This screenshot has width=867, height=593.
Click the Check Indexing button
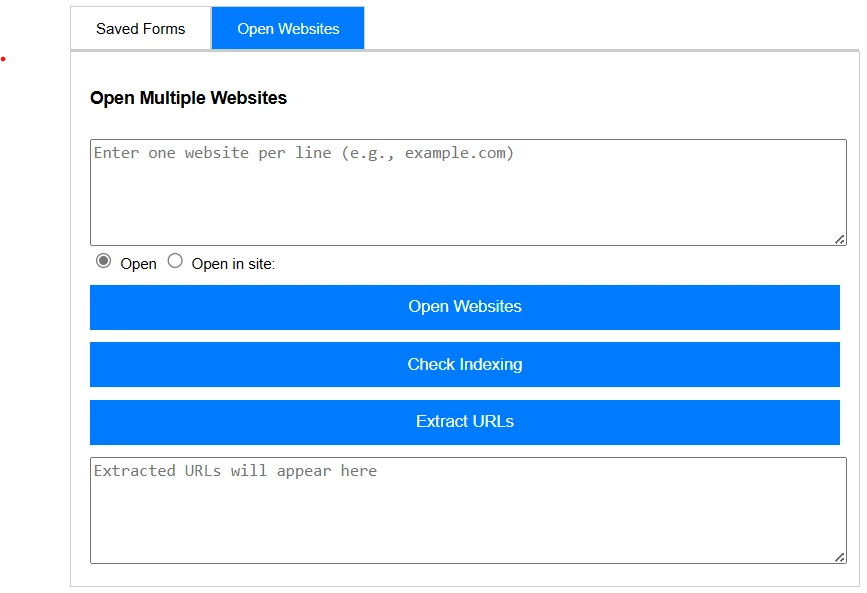(x=464, y=365)
